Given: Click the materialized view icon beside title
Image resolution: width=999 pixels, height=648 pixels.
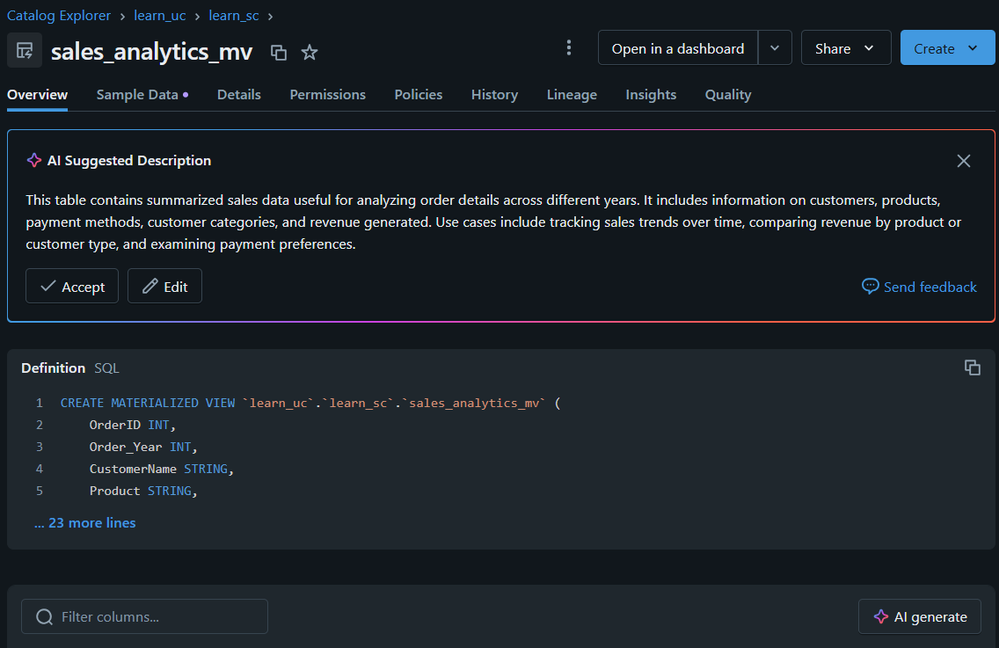Looking at the screenshot, I should pyautogui.click(x=25, y=50).
